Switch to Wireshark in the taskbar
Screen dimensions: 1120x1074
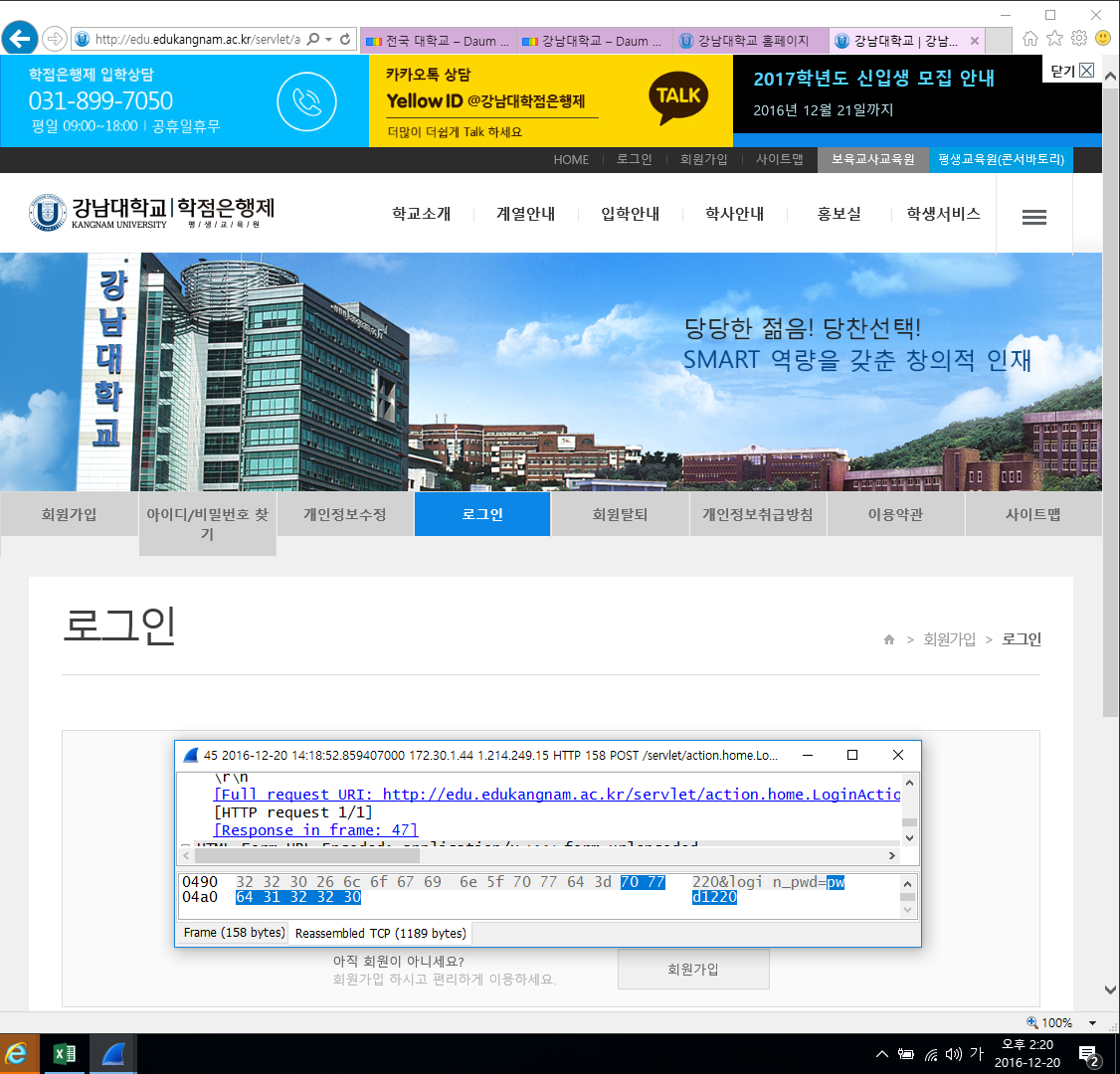tap(112, 1054)
